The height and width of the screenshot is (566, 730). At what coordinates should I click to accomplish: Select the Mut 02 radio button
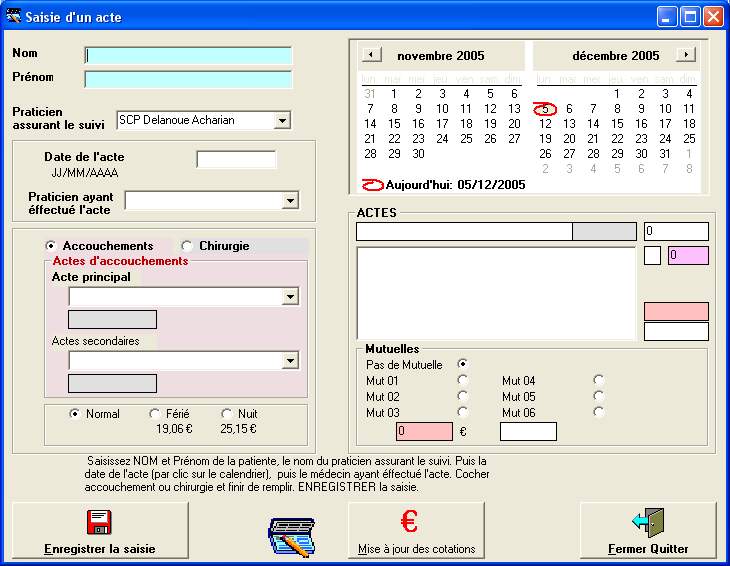coord(462,396)
